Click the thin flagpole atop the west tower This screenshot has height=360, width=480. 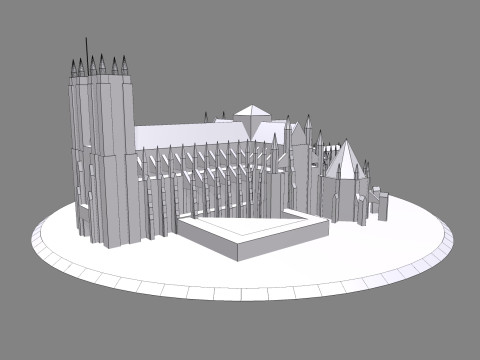point(87,56)
